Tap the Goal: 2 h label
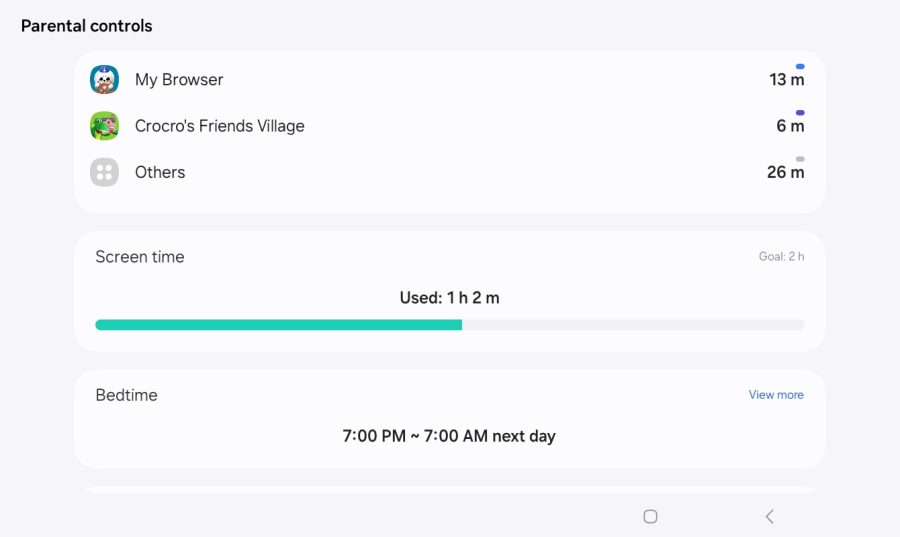The image size is (900, 537). (x=781, y=257)
